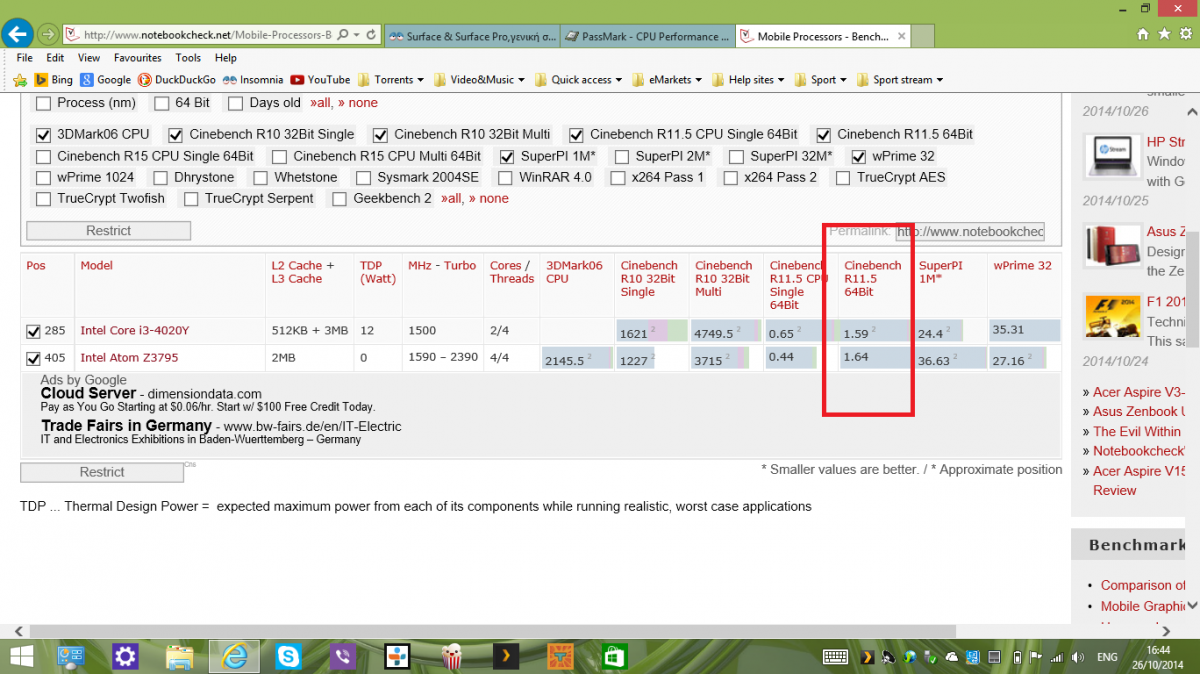Expand the Torrents favorites folder
1200x674 pixels.
point(391,80)
